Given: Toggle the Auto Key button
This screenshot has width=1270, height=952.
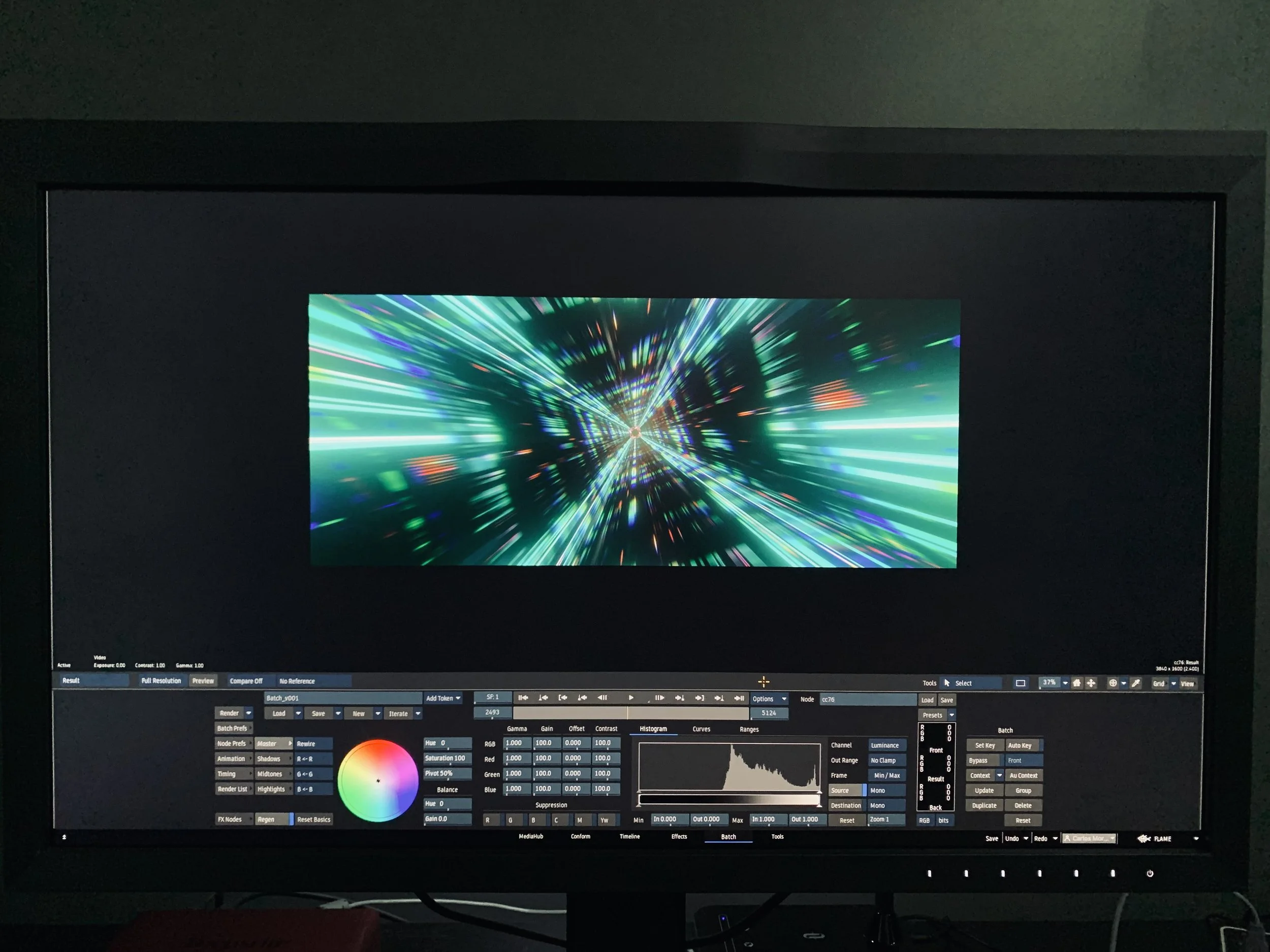Looking at the screenshot, I should [x=1020, y=745].
